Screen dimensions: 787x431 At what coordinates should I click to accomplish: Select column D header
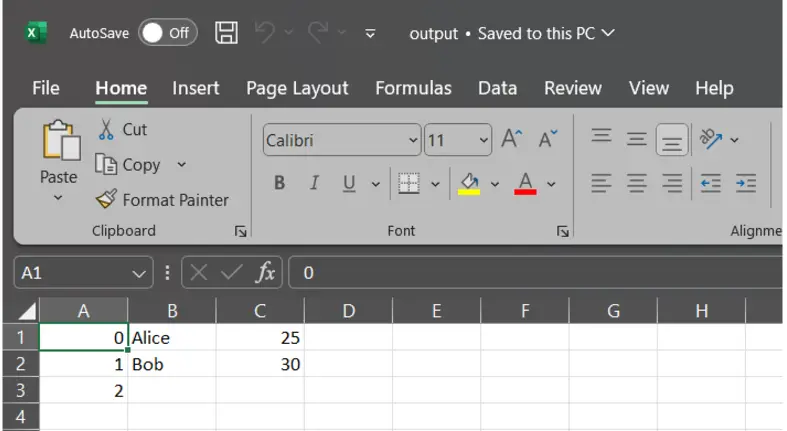pyautogui.click(x=348, y=311)
